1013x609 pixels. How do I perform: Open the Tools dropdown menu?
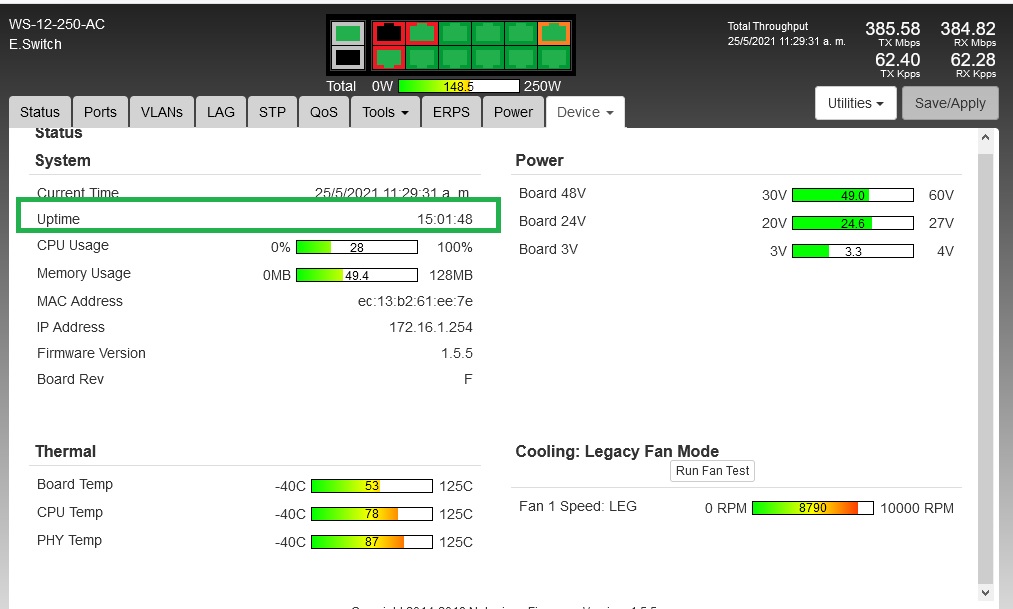pyautogui.click(x=385, y=112)
